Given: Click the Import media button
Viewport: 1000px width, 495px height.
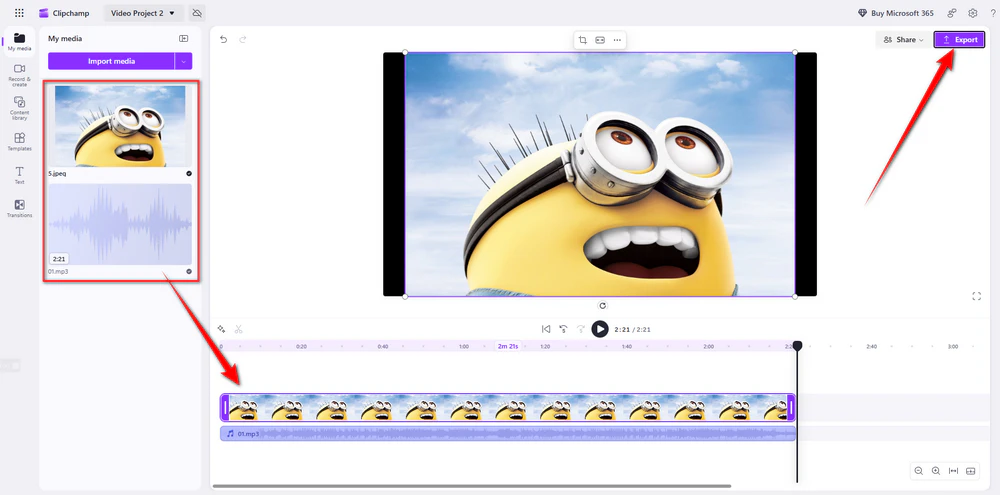Looking at the screenshot, I should coord(112,61).
